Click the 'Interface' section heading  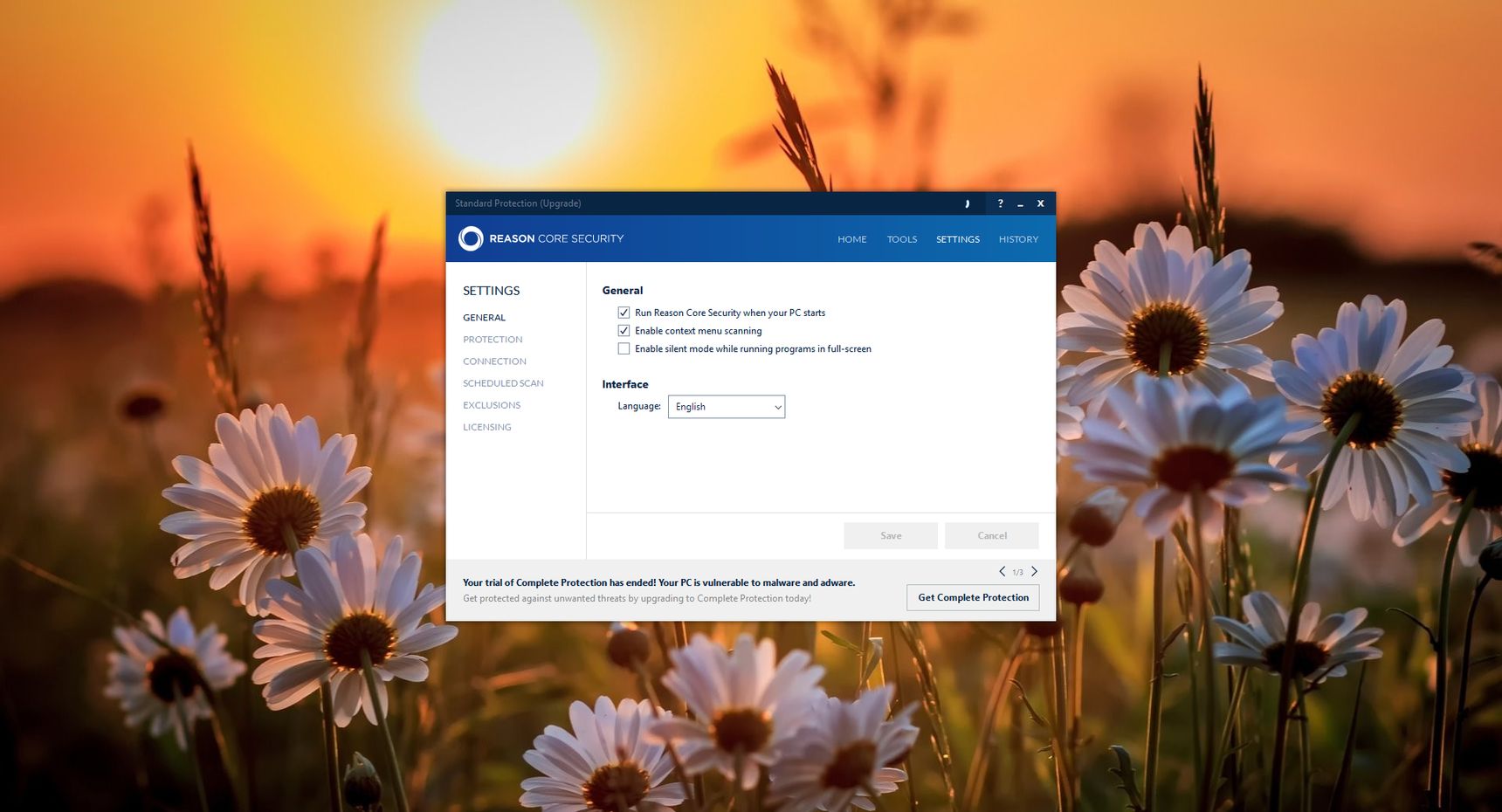625,384
